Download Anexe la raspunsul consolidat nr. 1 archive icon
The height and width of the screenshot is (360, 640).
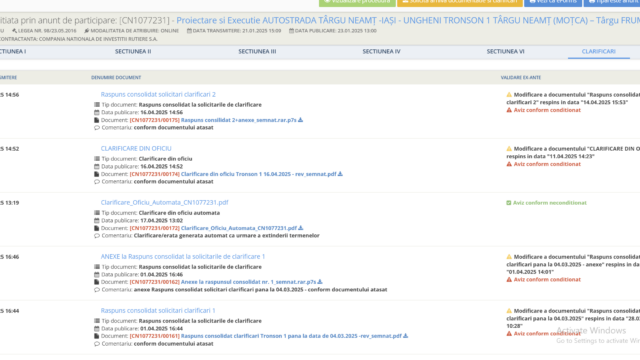320,282
